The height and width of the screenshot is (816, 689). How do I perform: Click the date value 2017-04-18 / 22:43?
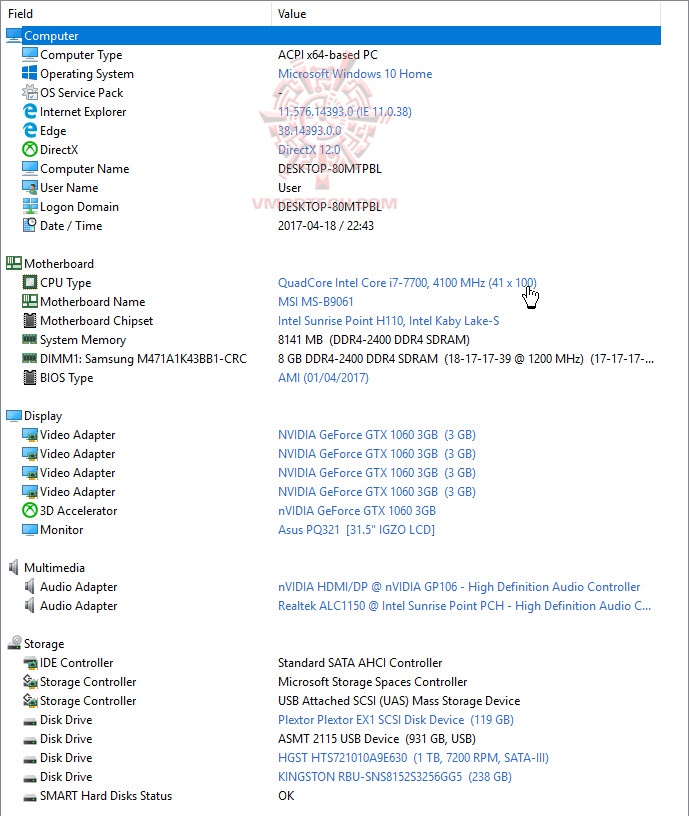pos(326,226)
